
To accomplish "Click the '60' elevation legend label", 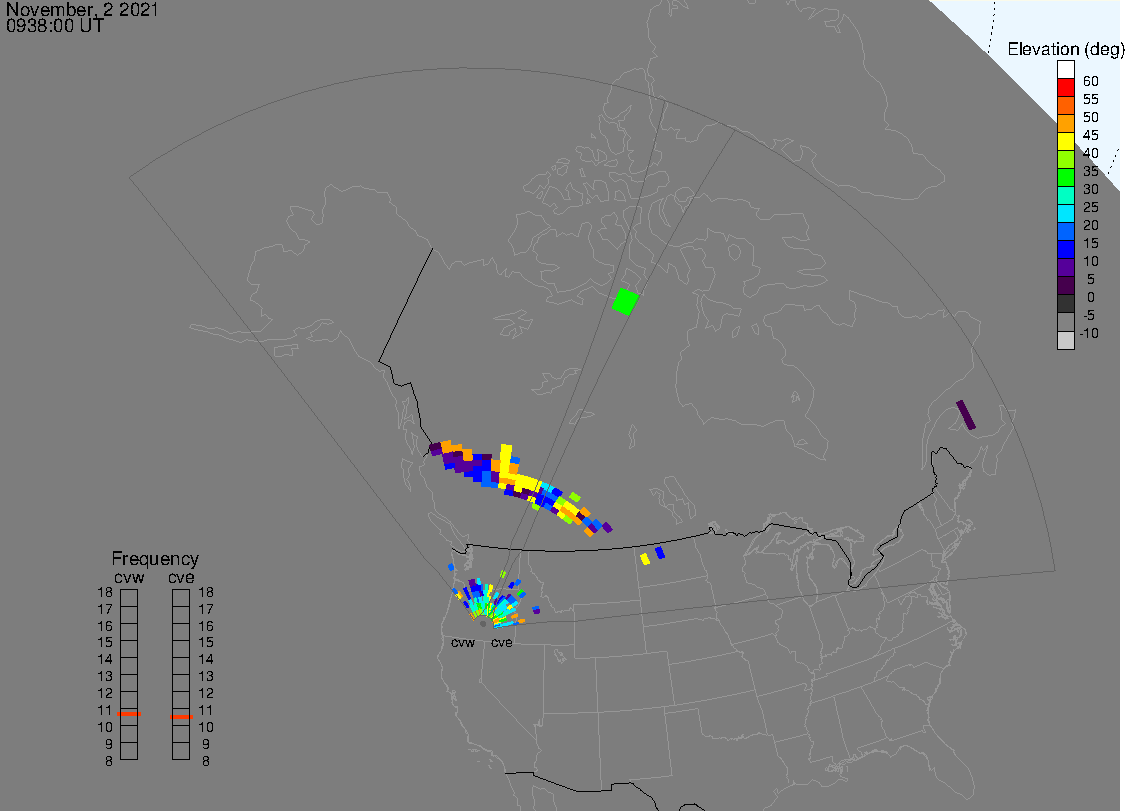I will pyautogui.click(x=1091, y=81).
